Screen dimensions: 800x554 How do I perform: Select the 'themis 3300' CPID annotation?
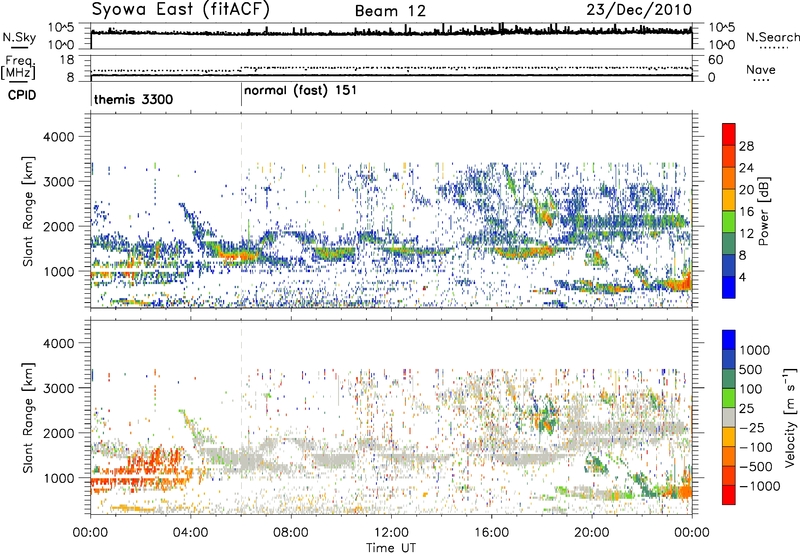tap(134, 99)
